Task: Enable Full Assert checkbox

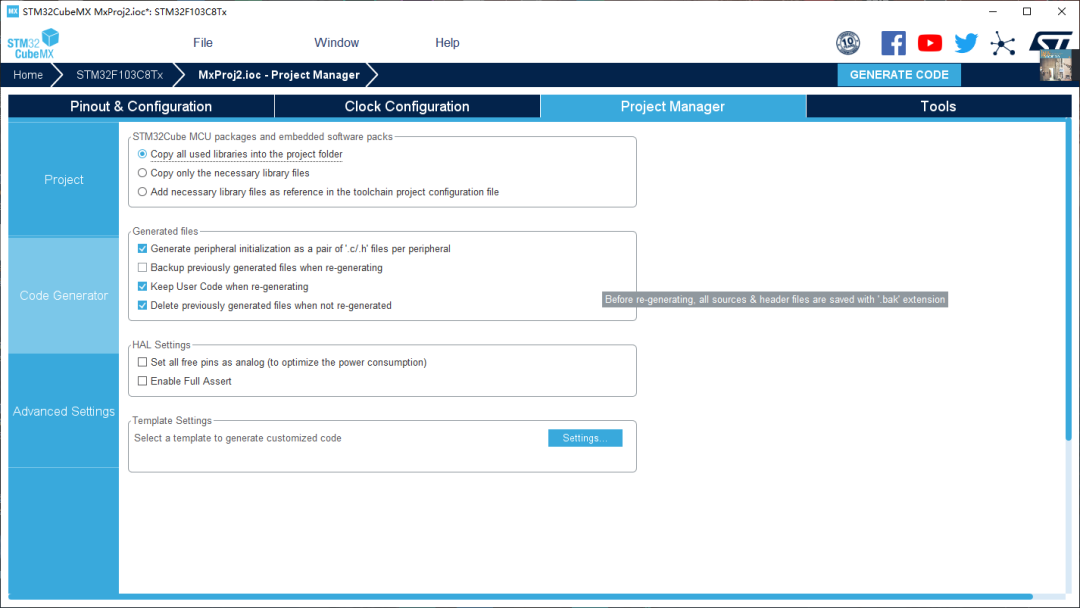Action: coord(142,381)
